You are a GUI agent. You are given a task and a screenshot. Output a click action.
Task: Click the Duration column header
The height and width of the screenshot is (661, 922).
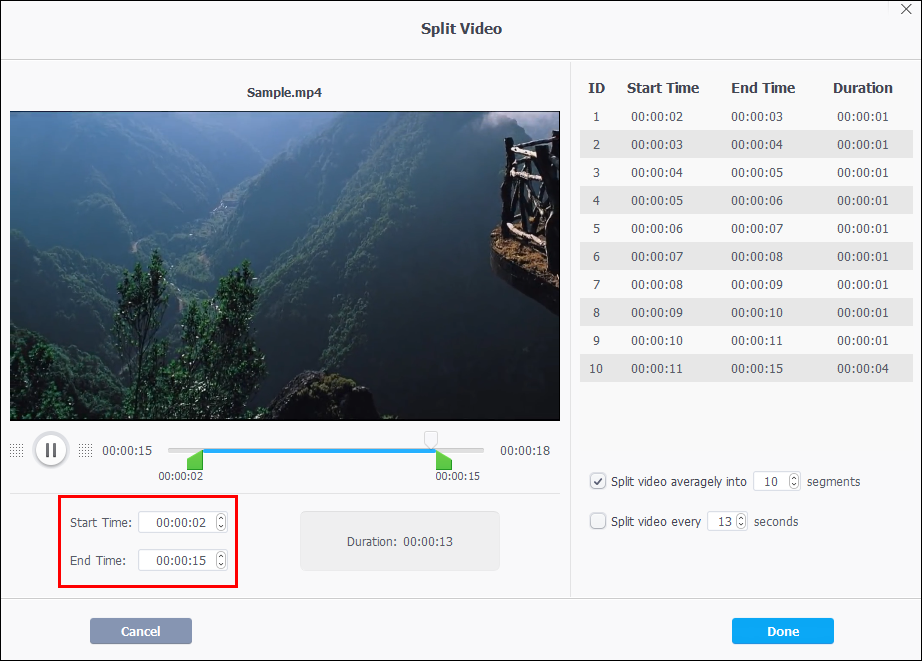(x=863, y=88)
